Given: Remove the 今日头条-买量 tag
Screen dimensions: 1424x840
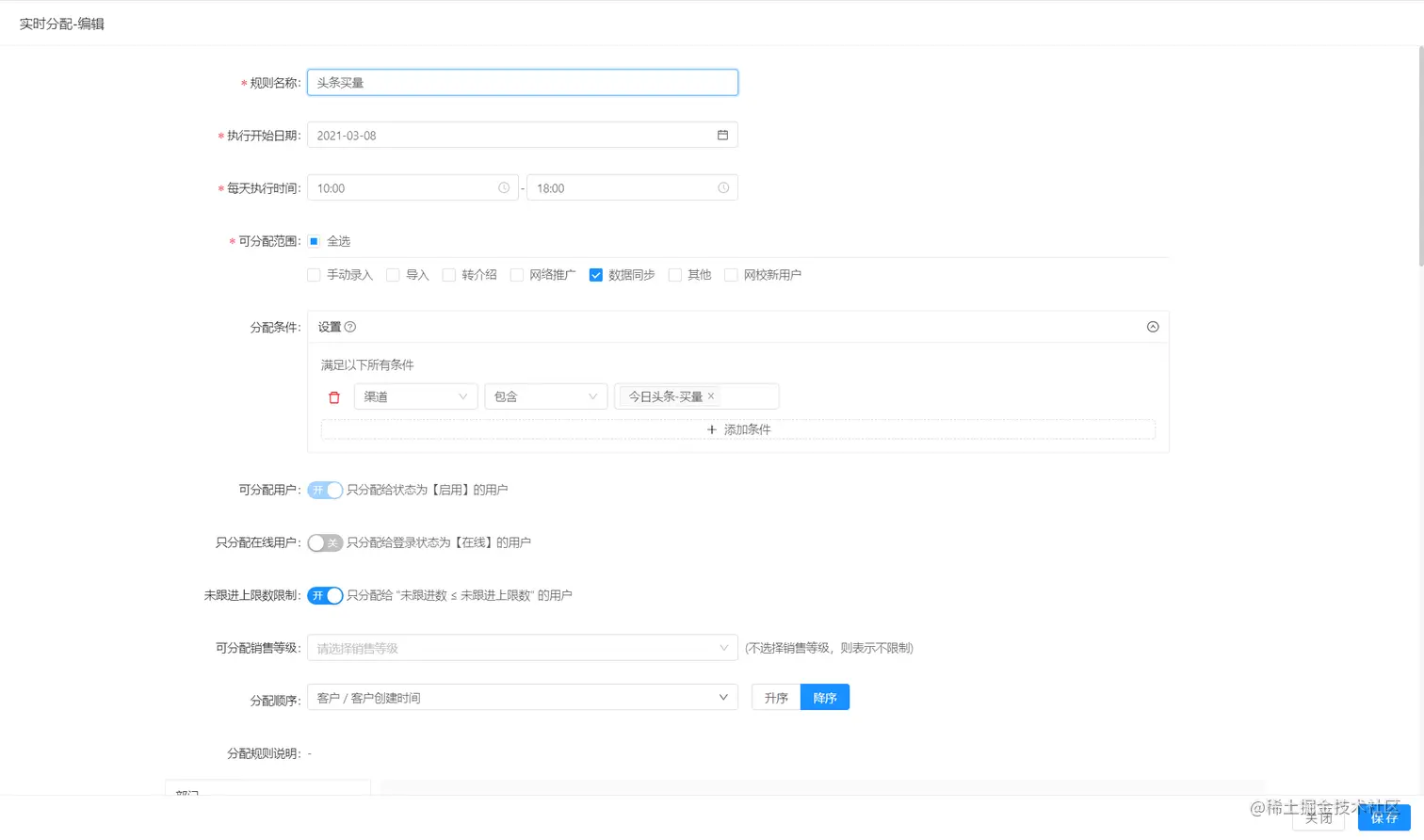Looking at the screenshot, I should pyautogui.click(x=711, y=396).
